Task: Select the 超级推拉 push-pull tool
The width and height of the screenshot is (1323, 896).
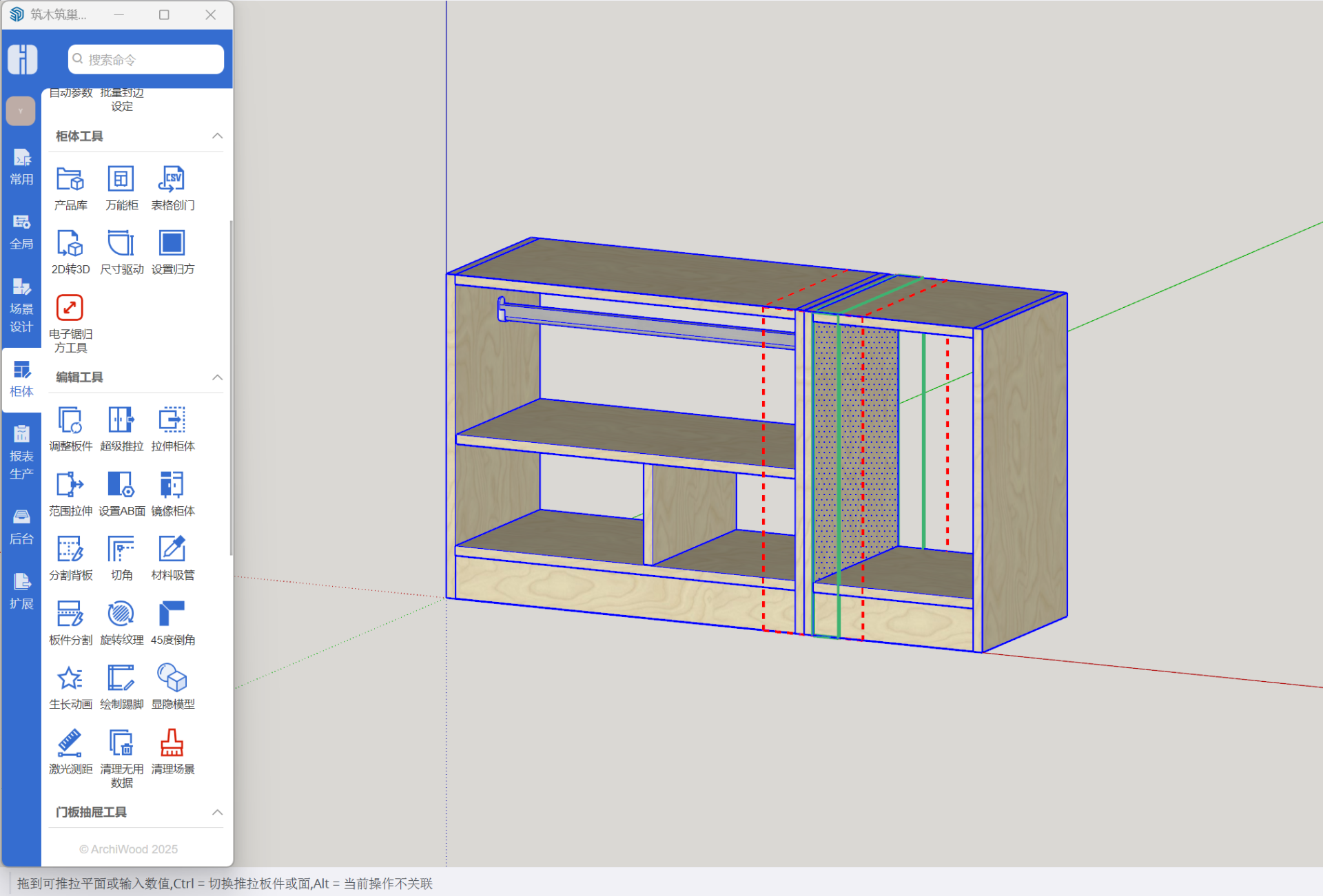Action: 121,420
